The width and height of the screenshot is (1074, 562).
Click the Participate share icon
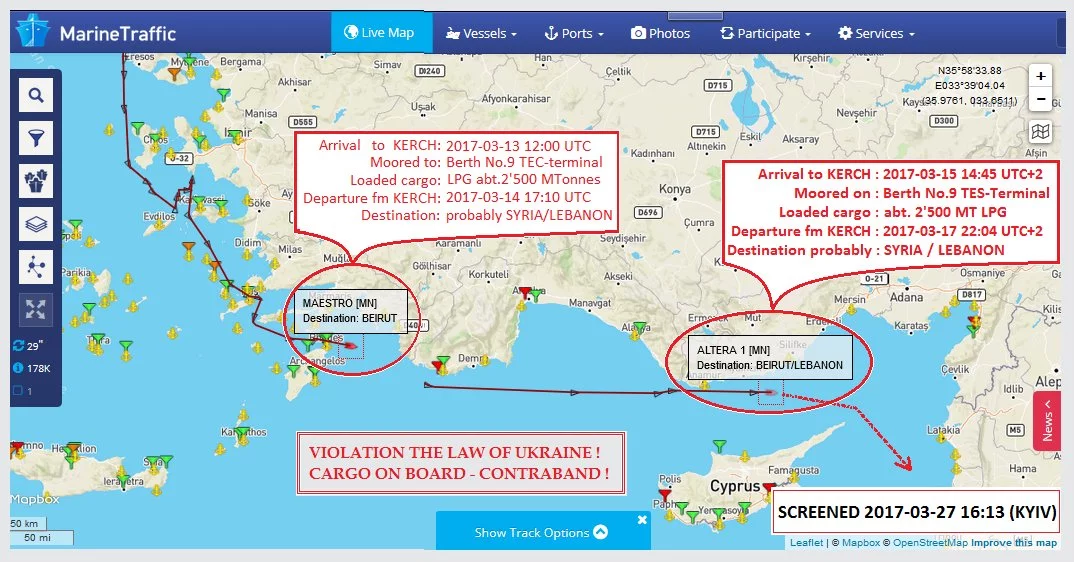click(x=727, y=33)
